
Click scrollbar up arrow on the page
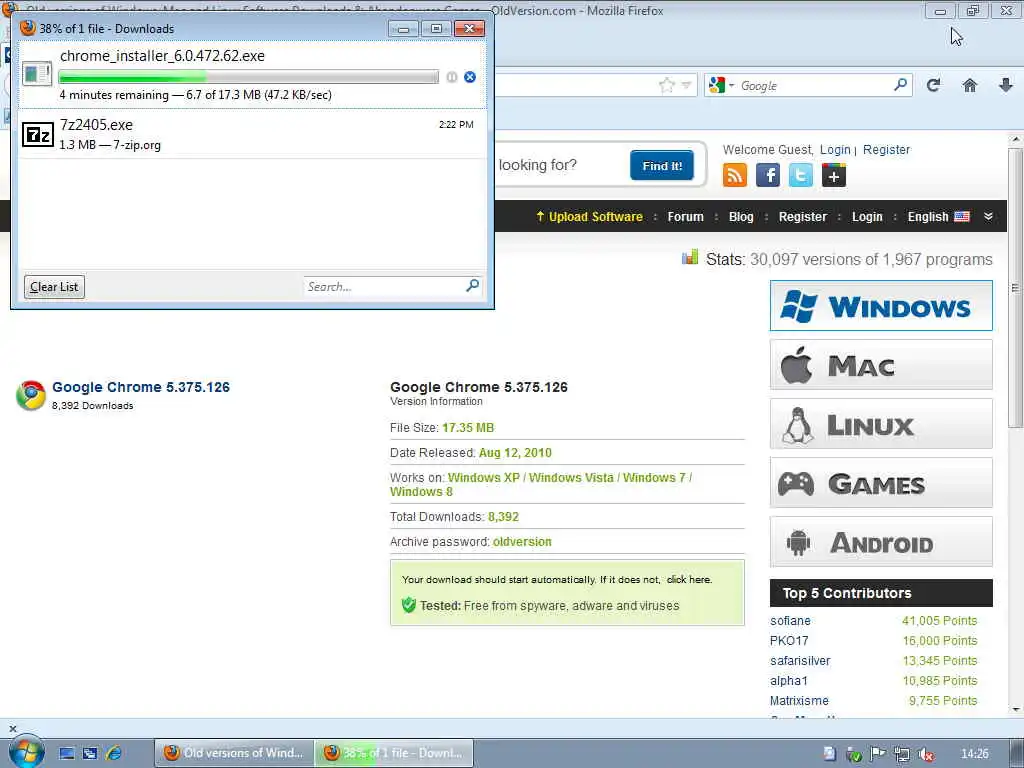point(1015,140)
